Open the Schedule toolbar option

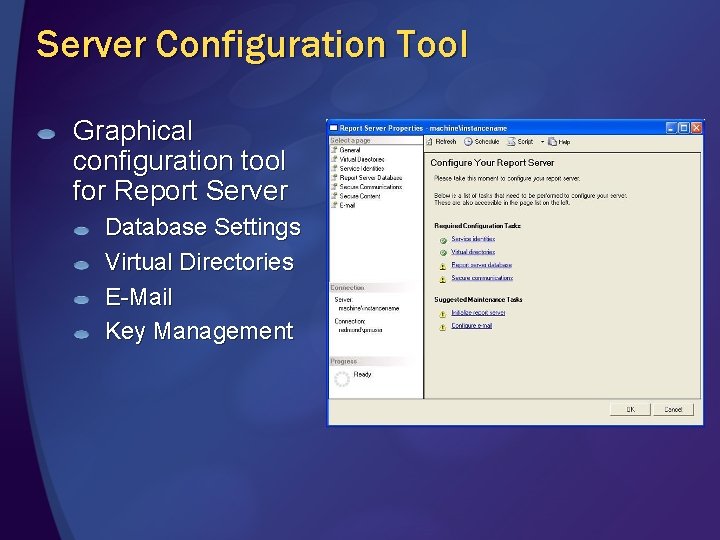(481, 142)
